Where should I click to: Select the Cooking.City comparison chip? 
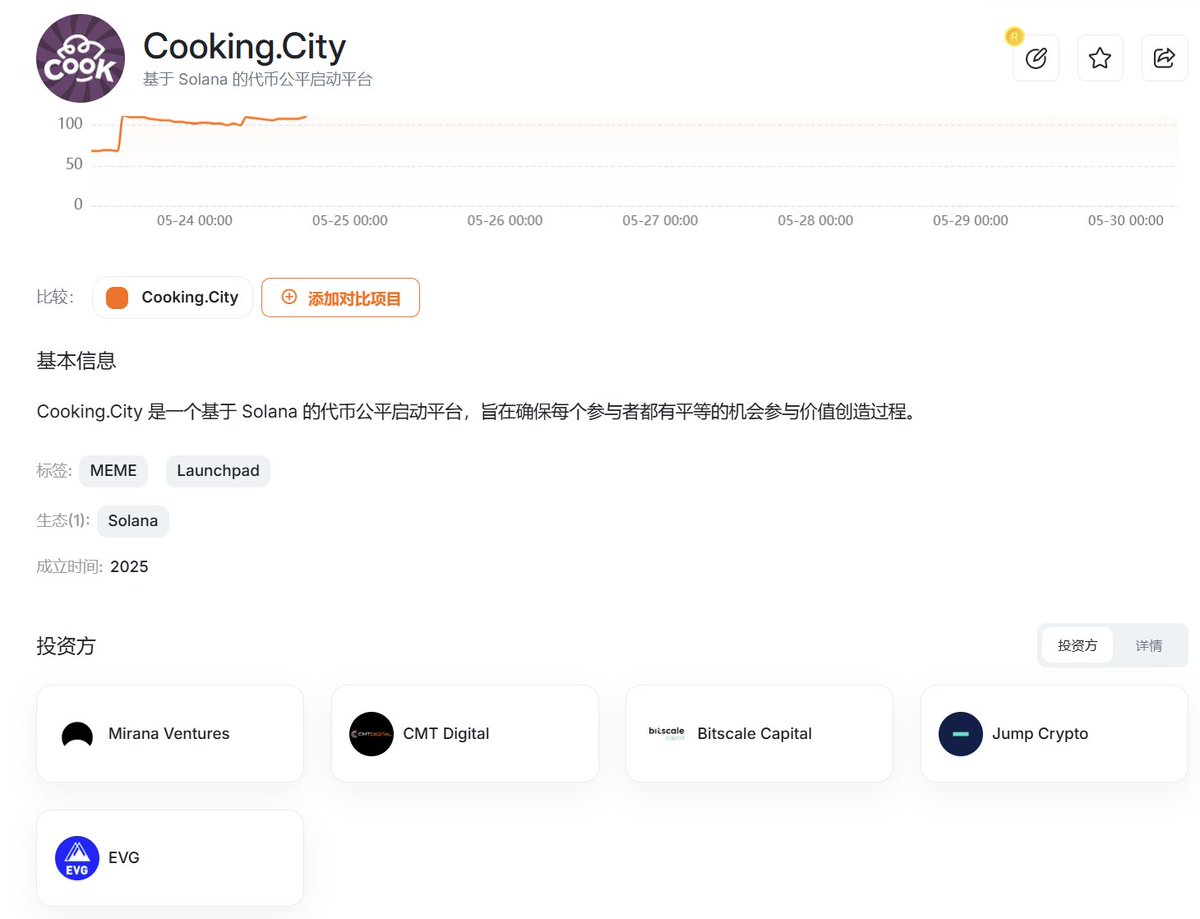[x=172, y=298]
